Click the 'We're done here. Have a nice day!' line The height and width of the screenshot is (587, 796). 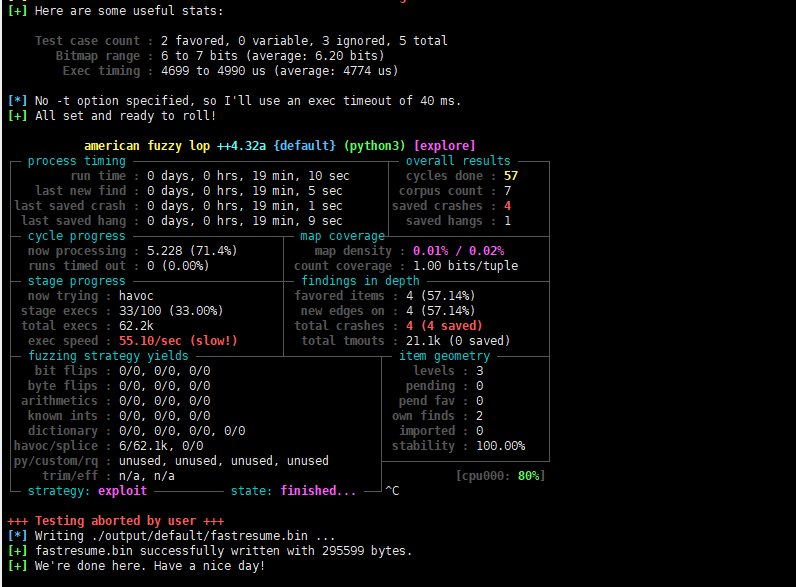(137, 566)
